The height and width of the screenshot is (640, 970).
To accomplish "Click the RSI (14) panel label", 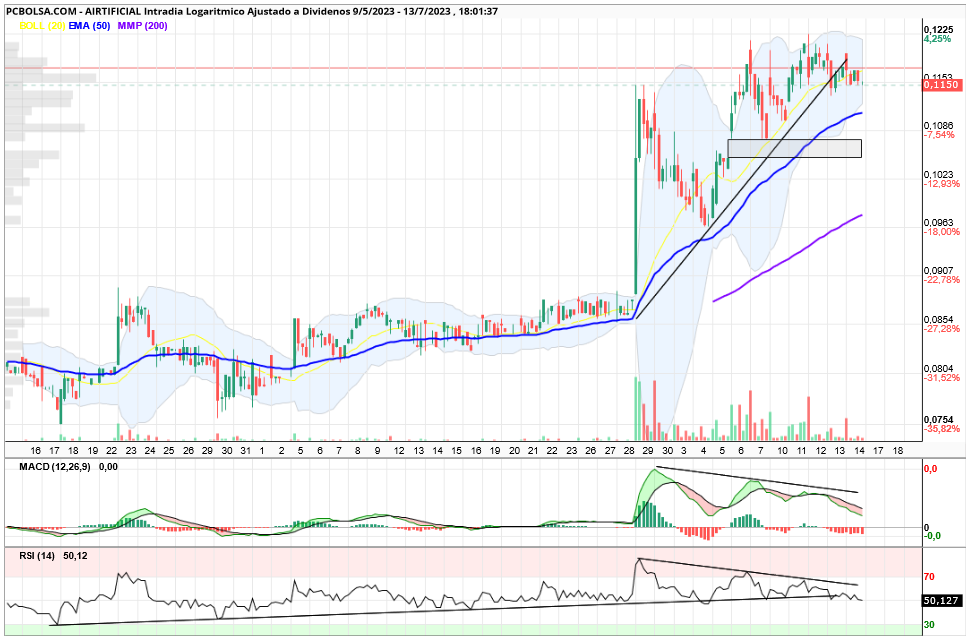I will (36, 556).
